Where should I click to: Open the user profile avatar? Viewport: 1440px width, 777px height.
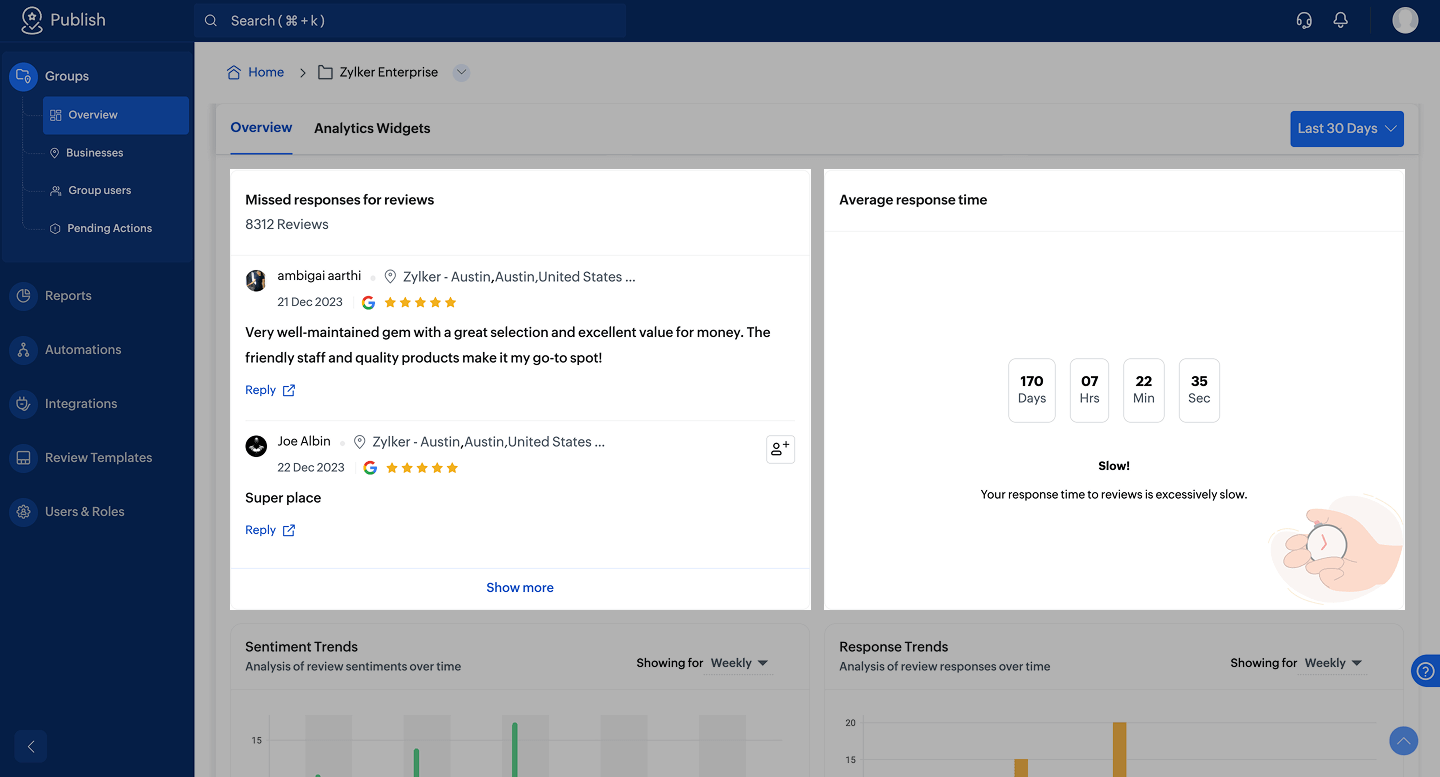1405,20
